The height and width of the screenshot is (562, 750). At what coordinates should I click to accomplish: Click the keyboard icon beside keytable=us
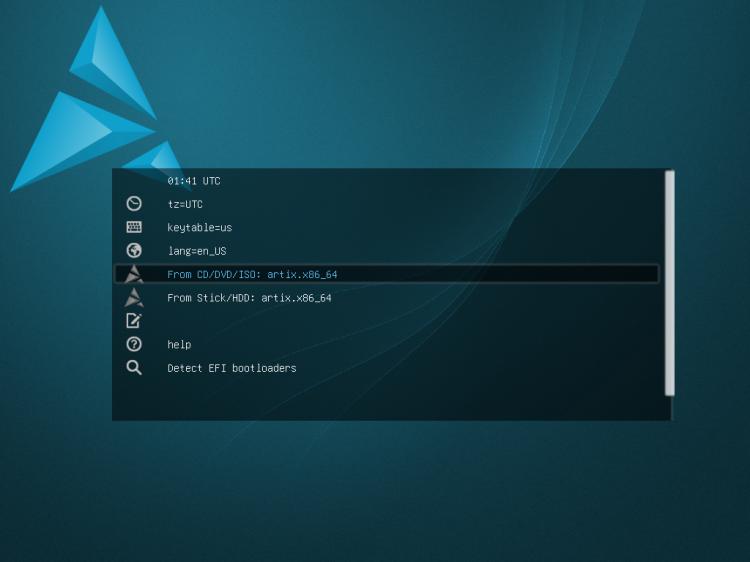(x=134, y=227)
